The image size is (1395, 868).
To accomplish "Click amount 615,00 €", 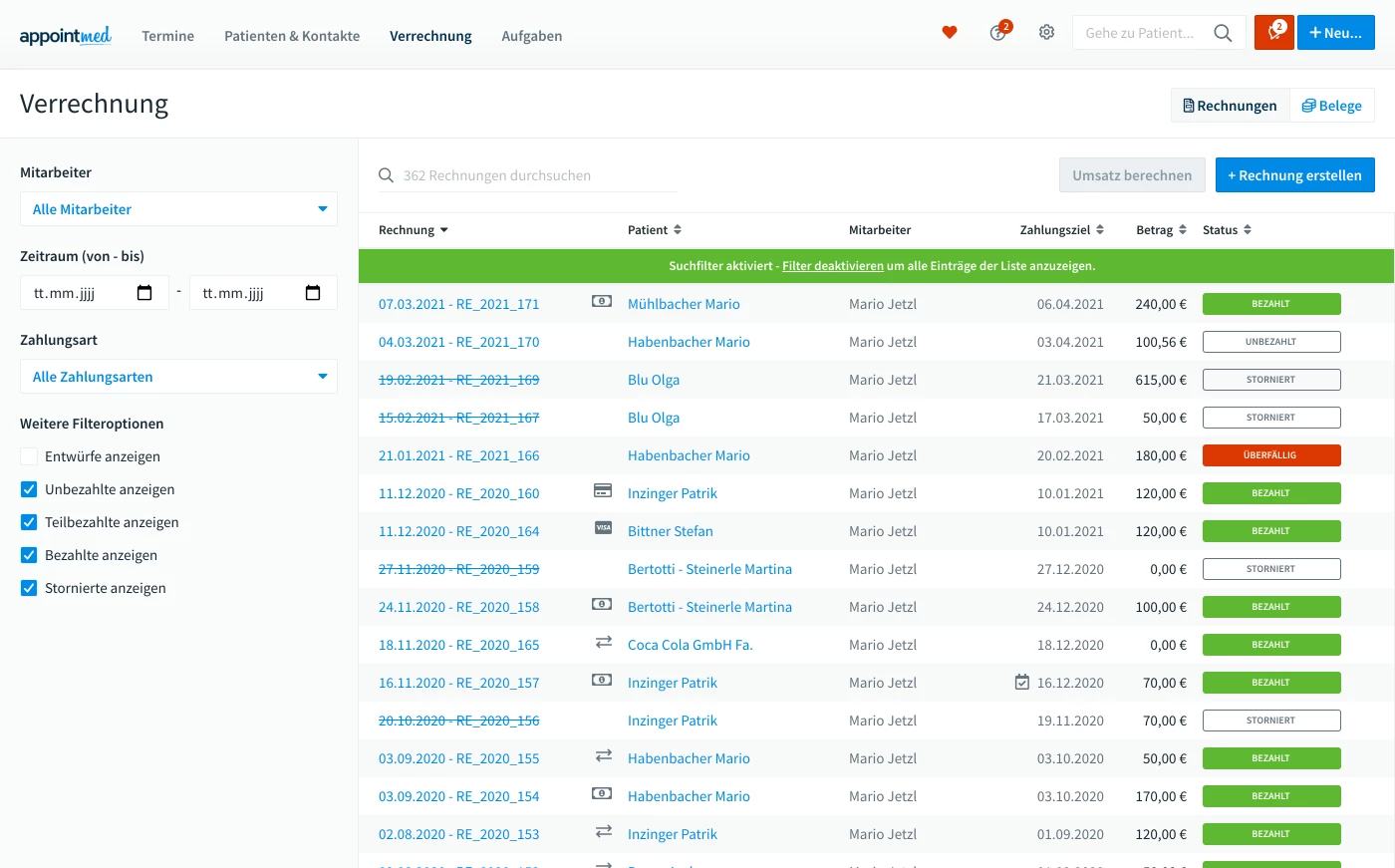I will 1161,380.
